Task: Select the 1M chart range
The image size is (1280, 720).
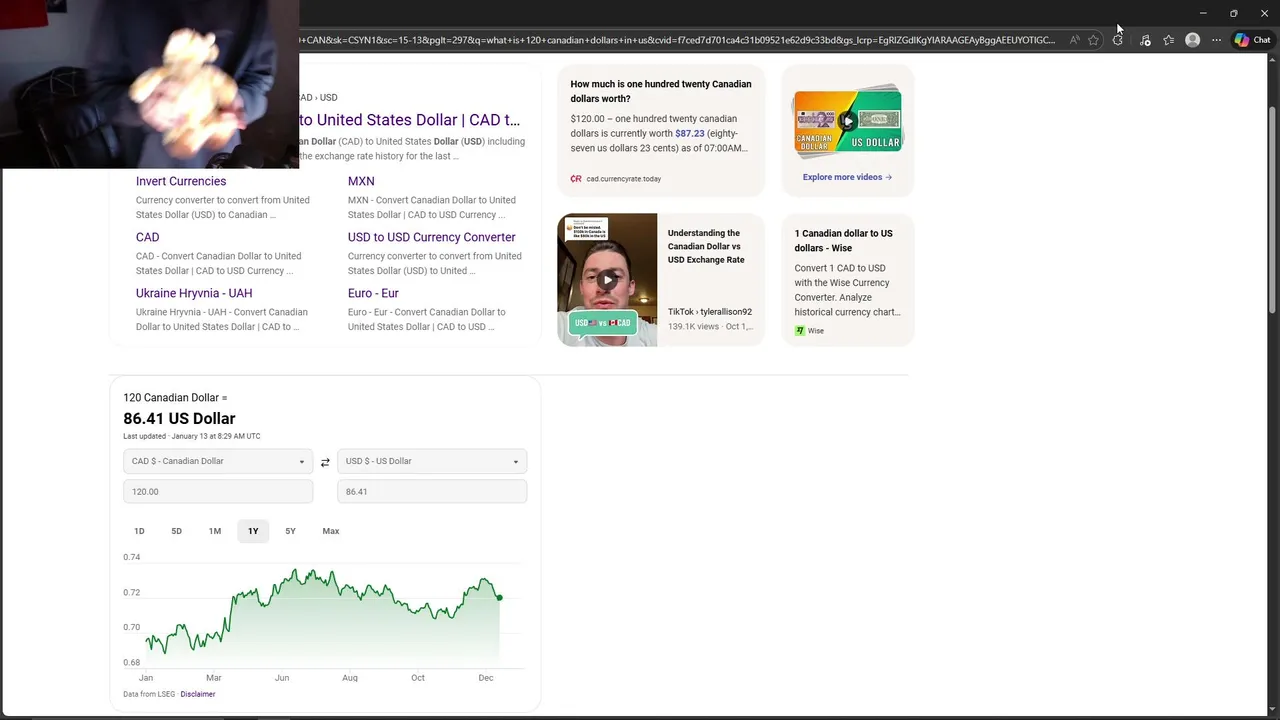Action: point(214,531)
